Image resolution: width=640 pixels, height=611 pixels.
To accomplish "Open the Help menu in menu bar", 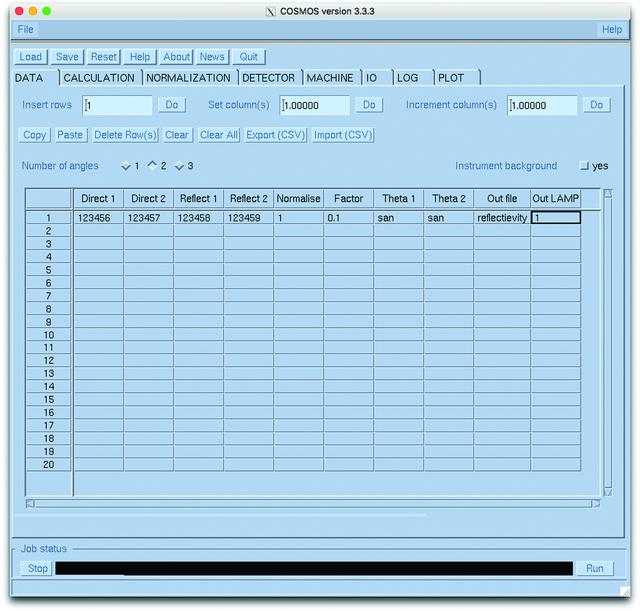I will pos(611,29).
